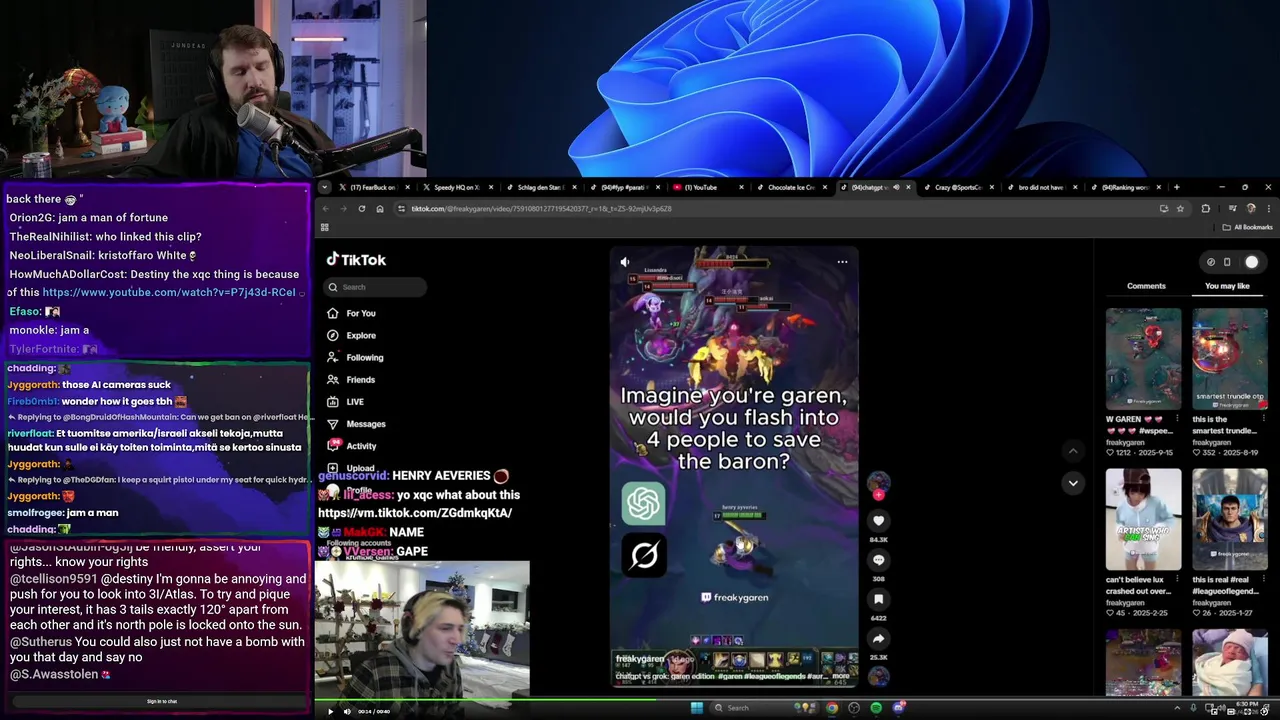The height and width of the screenshot is (720, 1280).
Task: Reload the page in Chrome
Action: pos(361,209)
